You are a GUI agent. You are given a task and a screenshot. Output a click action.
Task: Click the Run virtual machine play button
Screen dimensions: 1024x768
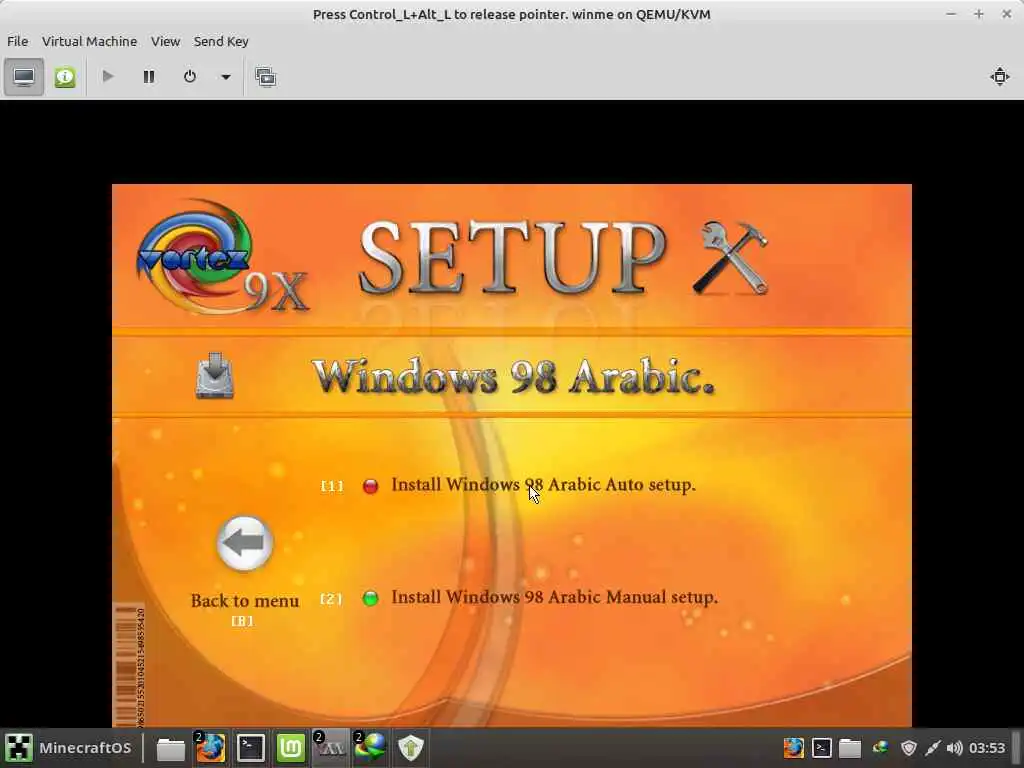point(108,77)
